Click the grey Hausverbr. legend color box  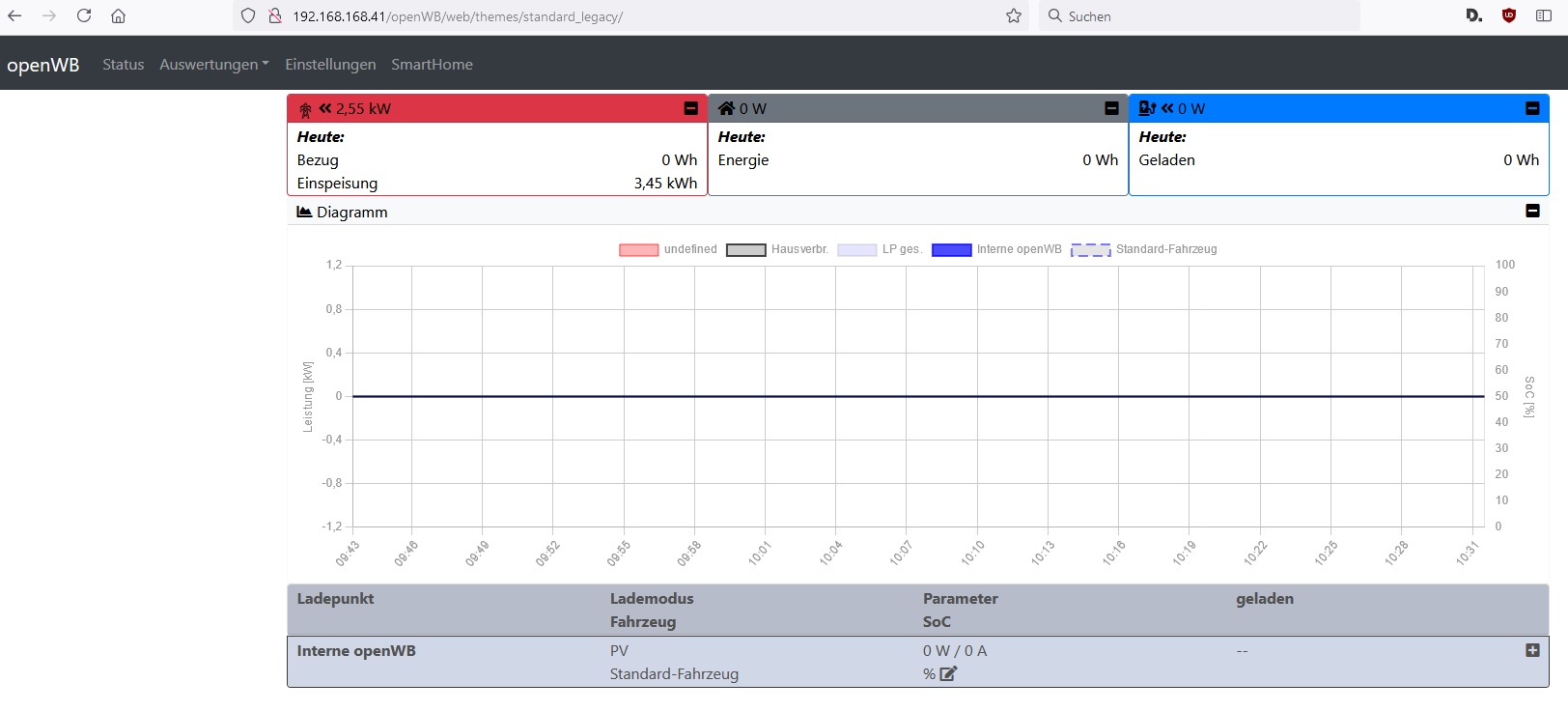coord(745,250)
